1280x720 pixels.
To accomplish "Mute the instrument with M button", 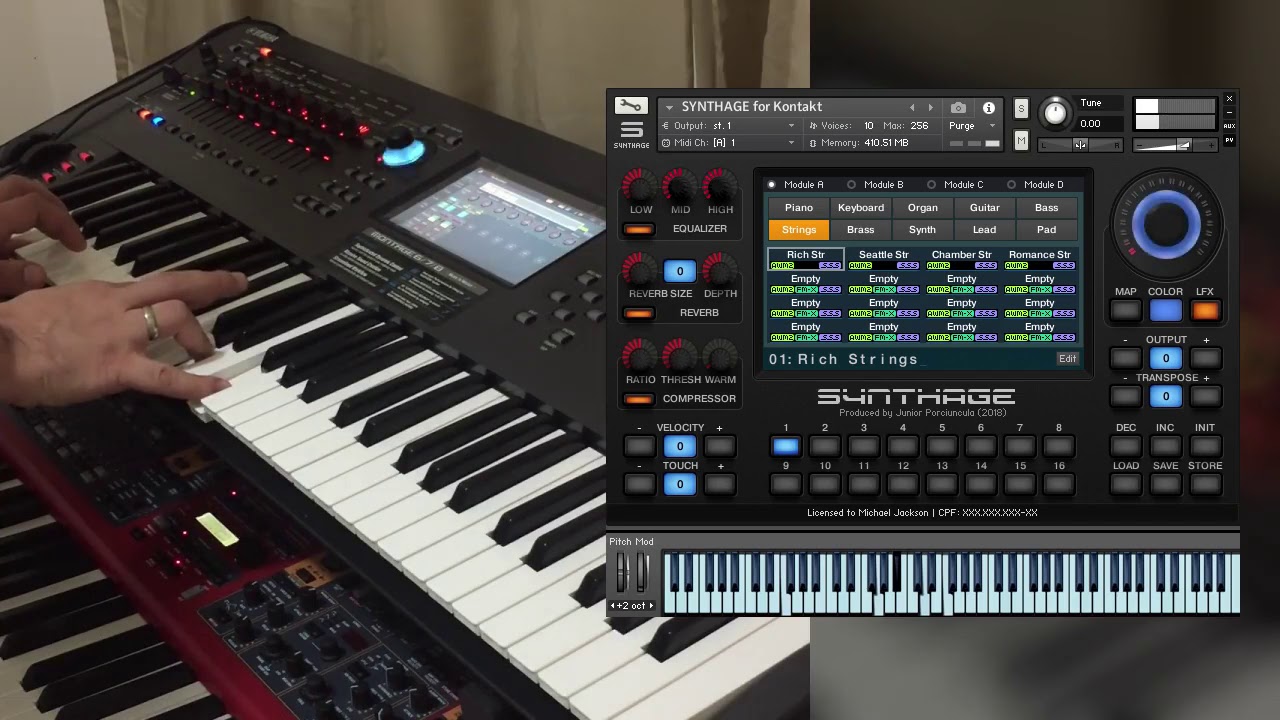I will point(1021,141).
